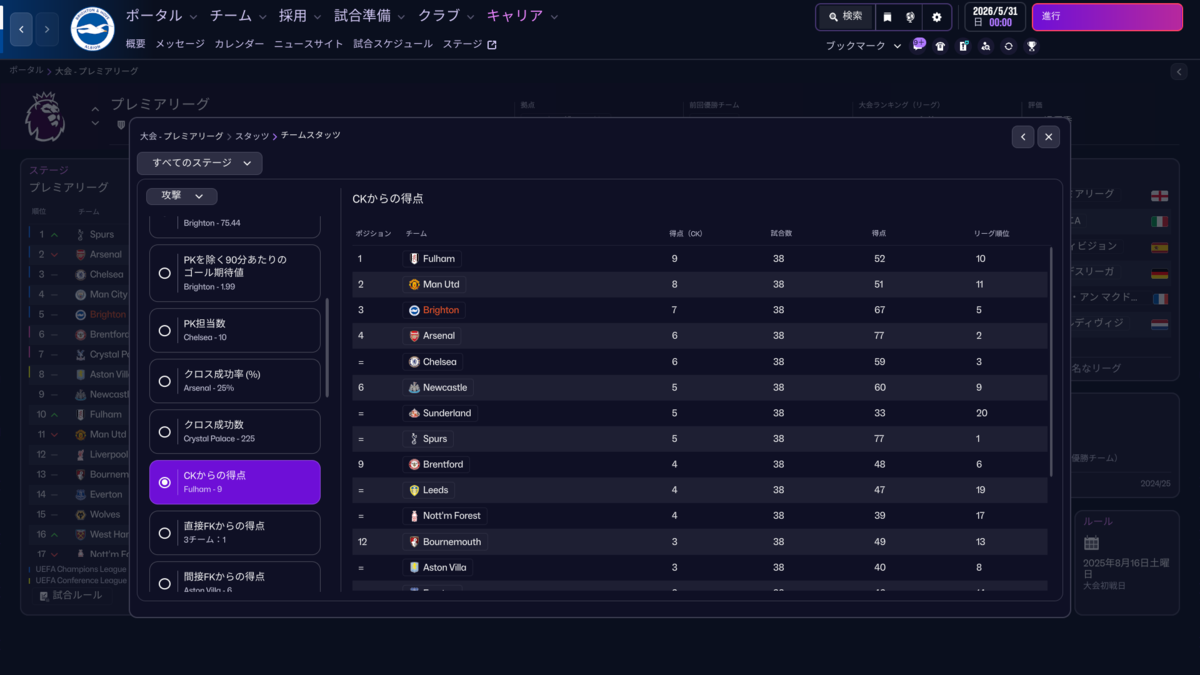This screenshot has width=1200, height=675.
Task: Select クロス成功数 stat radio
Action: pyautogui.click(x=165, y=432)
